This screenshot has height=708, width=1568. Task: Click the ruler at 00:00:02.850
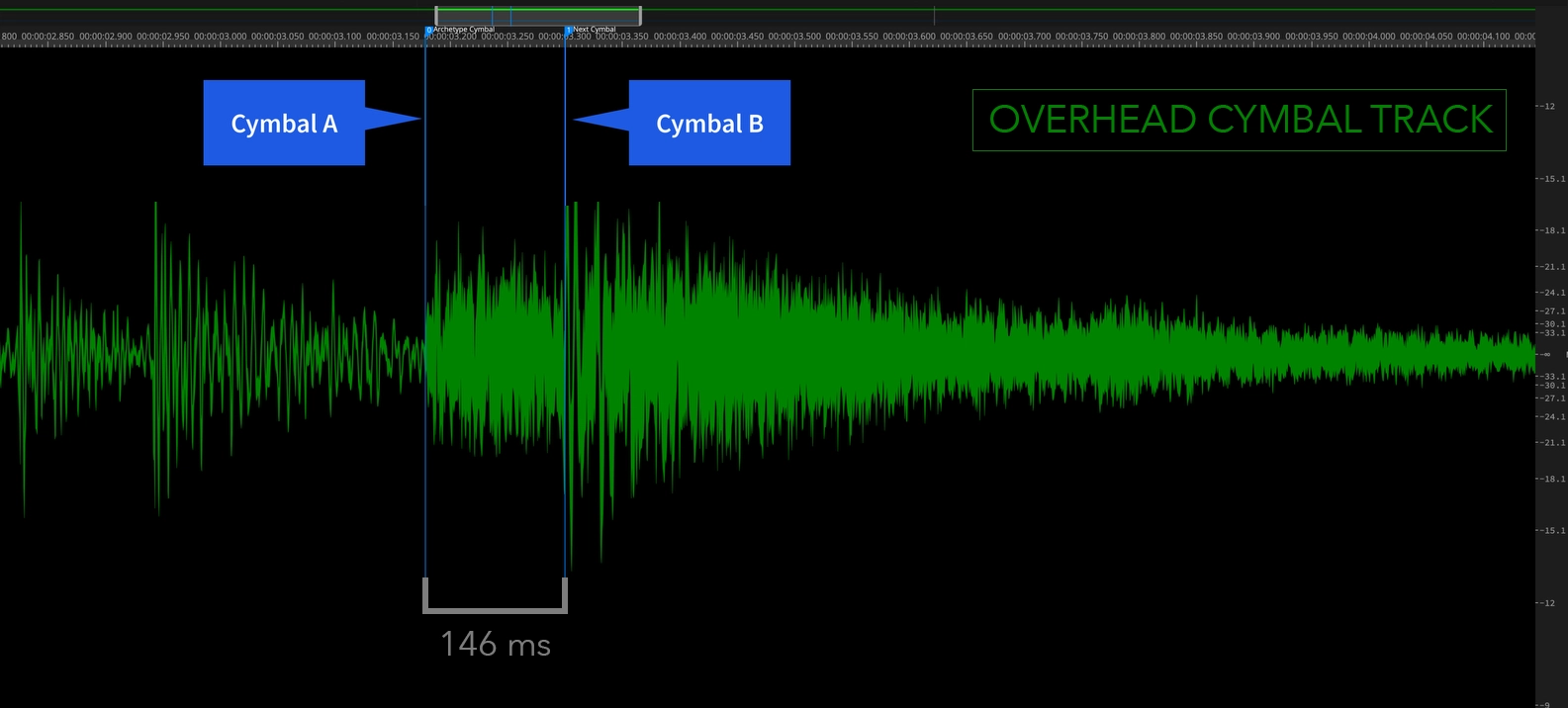point(47,37)
